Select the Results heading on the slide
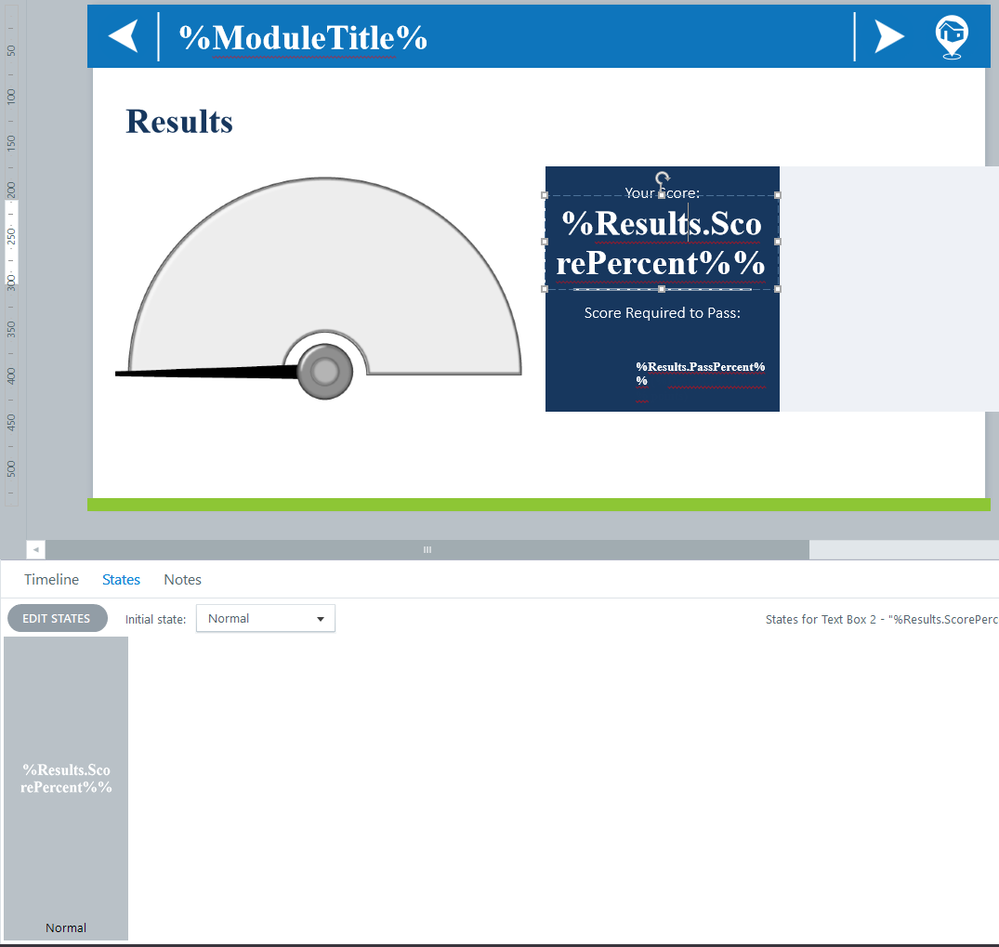The image size is (999, 947). (179, 121)
